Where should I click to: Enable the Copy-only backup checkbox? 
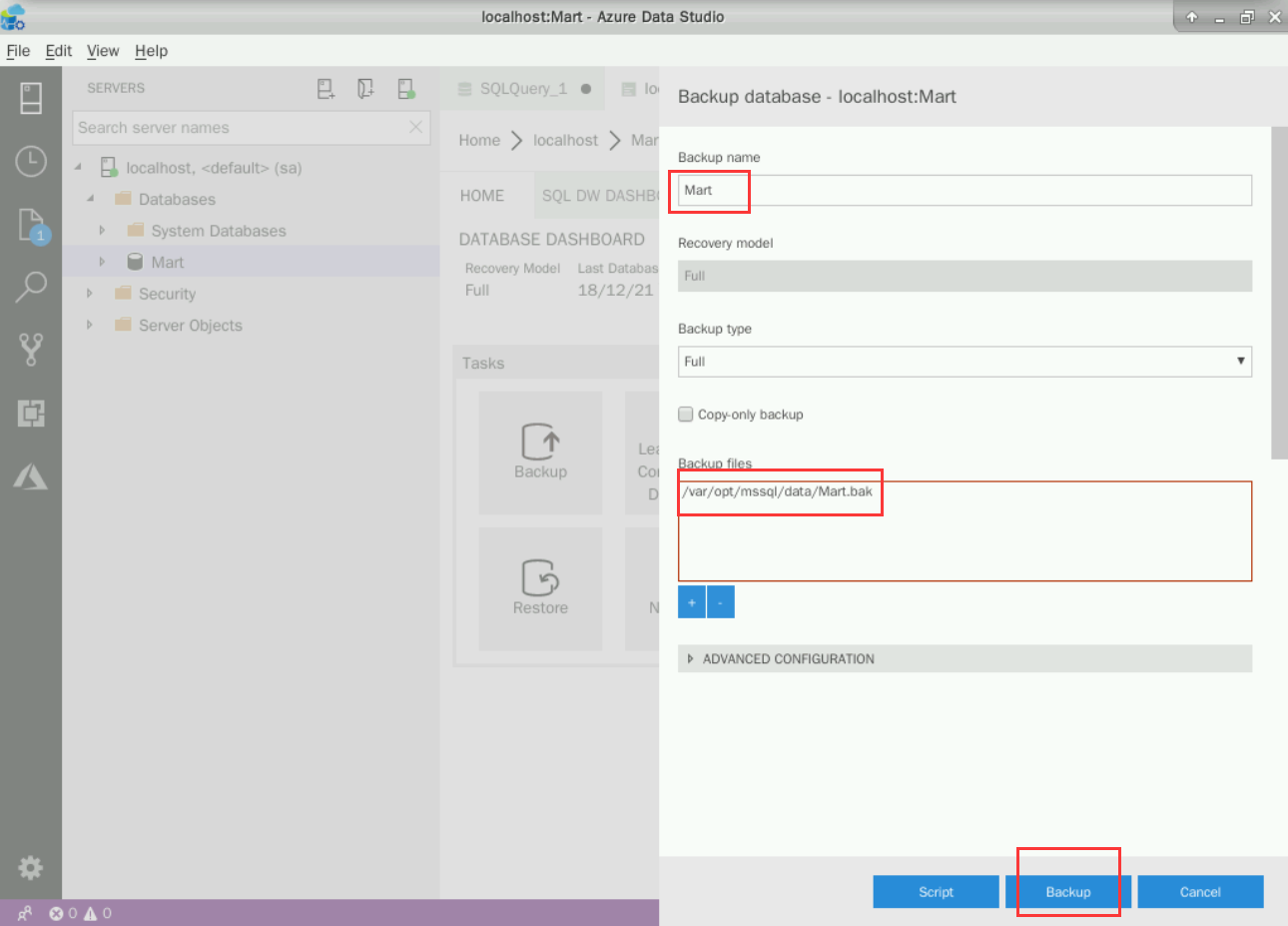(x=686, y=415)
